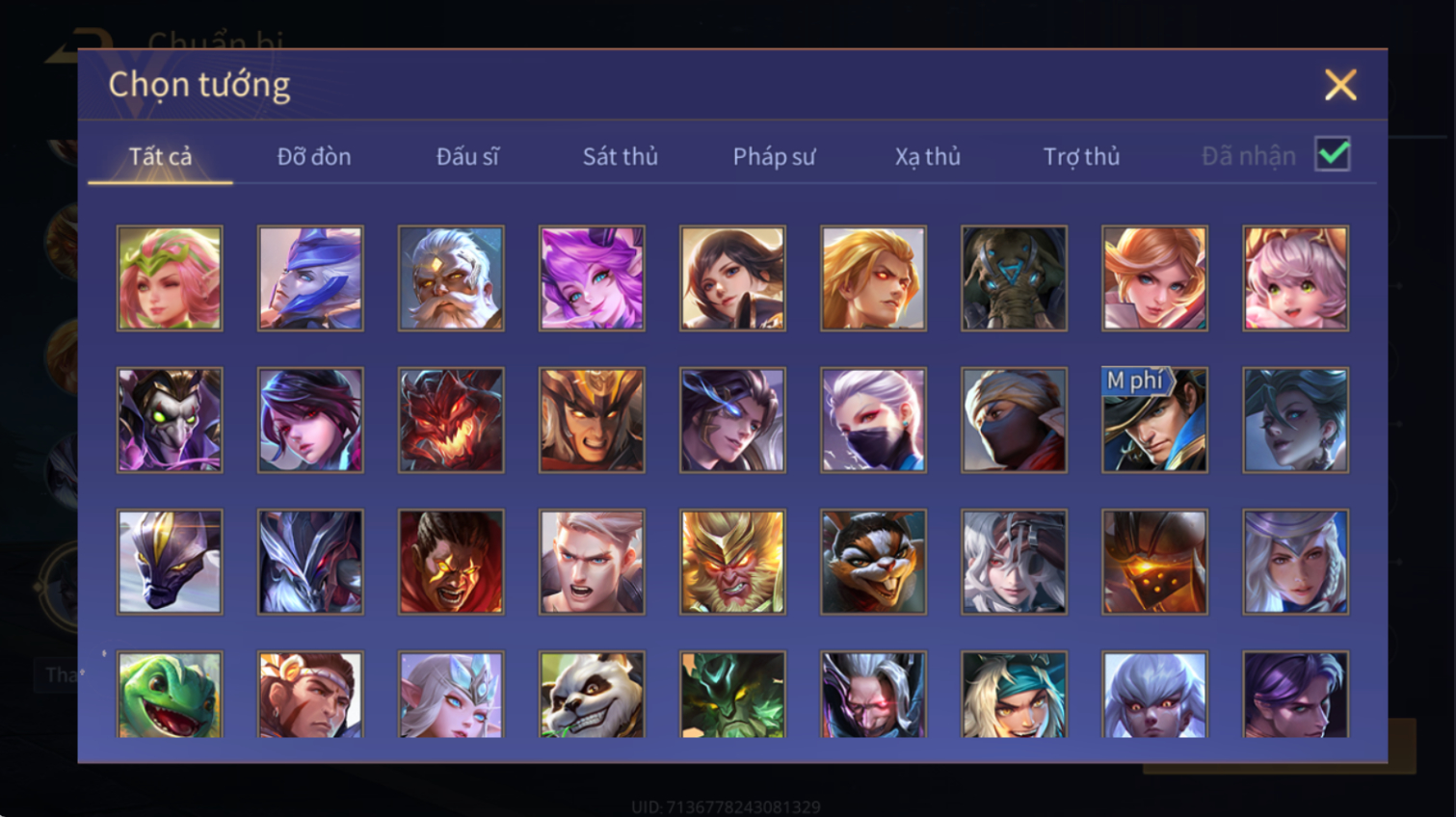Go to the 'Trợ thủ' tab
Image resolution: width=1456 pixels, height=817 pixels.
tap(1081, 156)
